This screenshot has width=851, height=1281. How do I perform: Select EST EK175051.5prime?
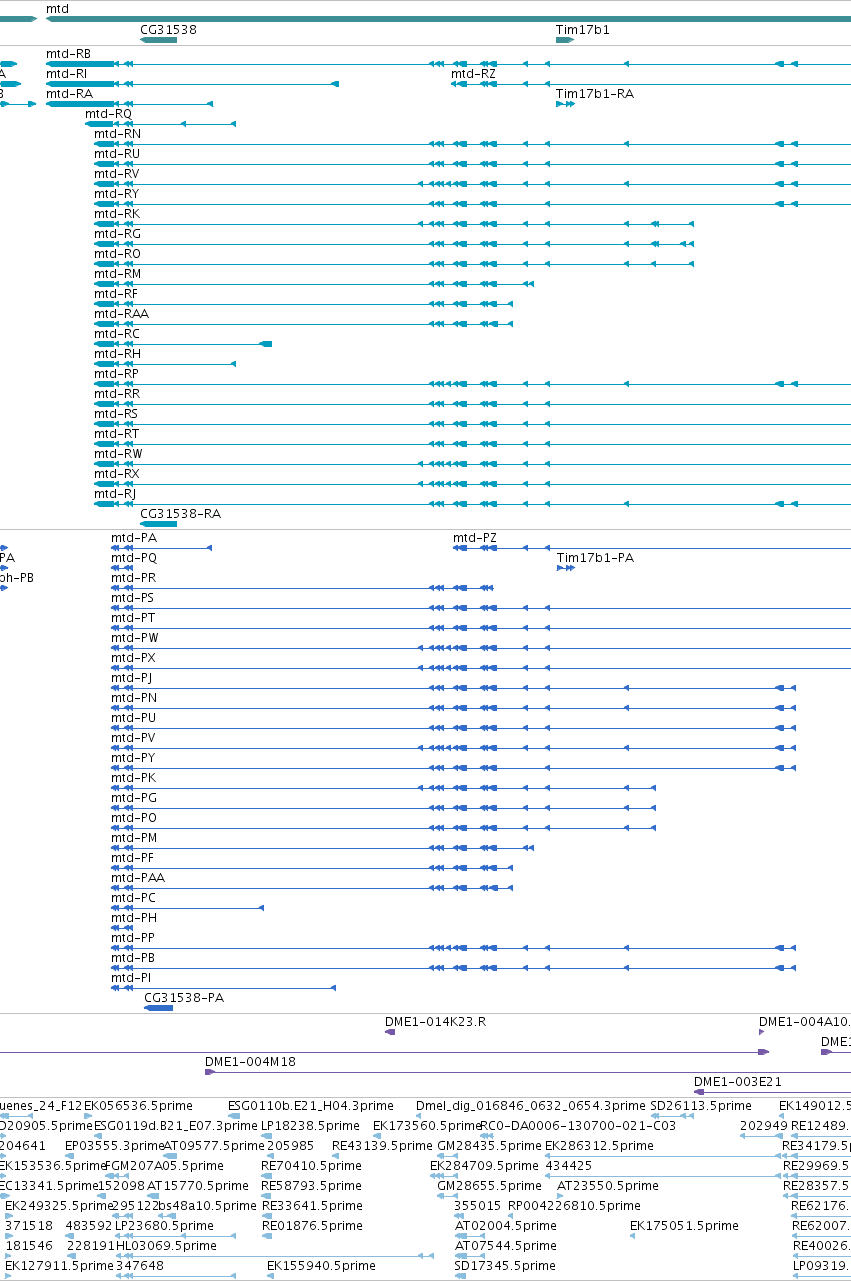click(x=684, y=1225)
